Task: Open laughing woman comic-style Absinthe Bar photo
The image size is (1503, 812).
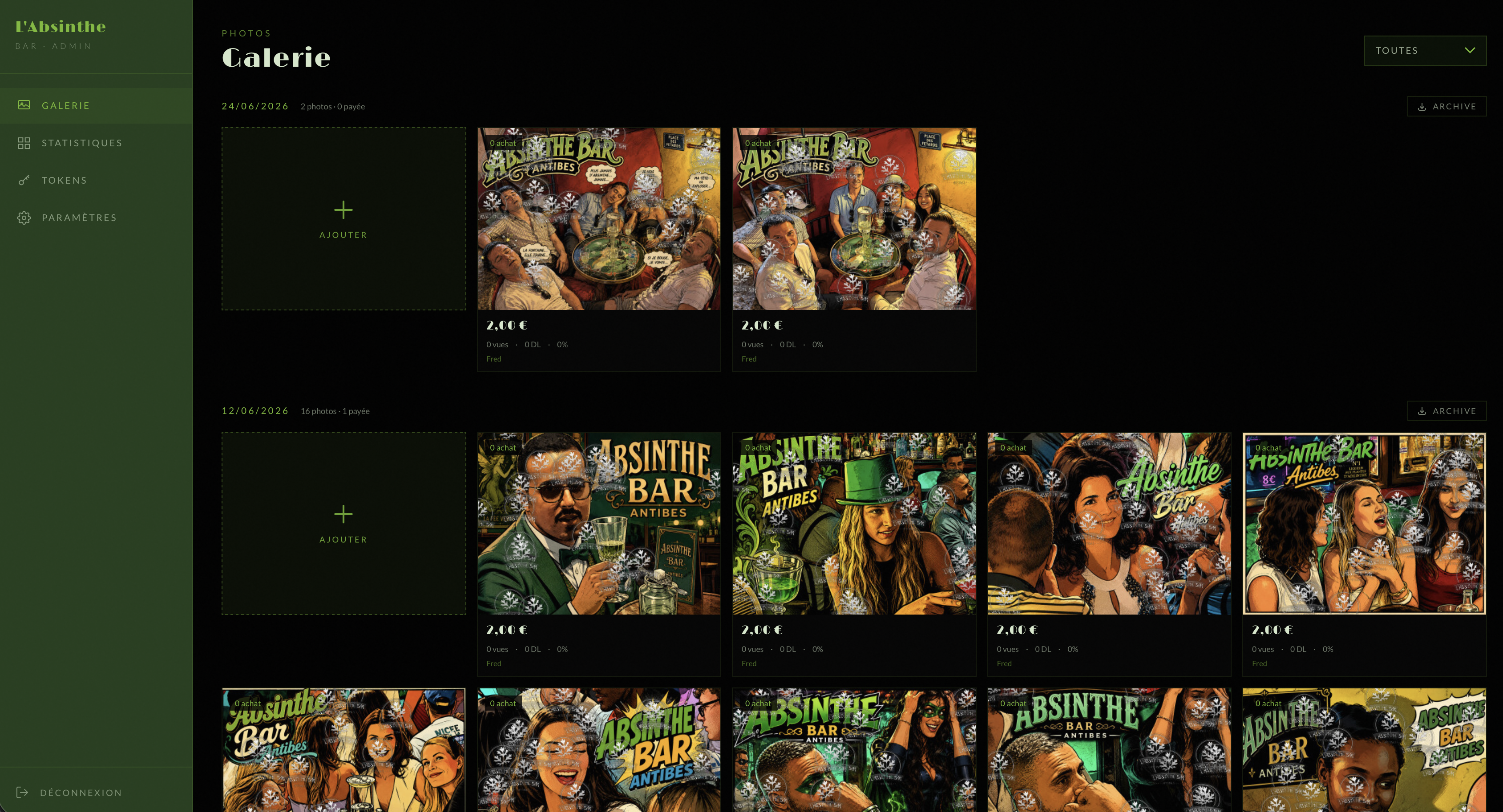Action: pyautogui.click(x=598, y=750)
